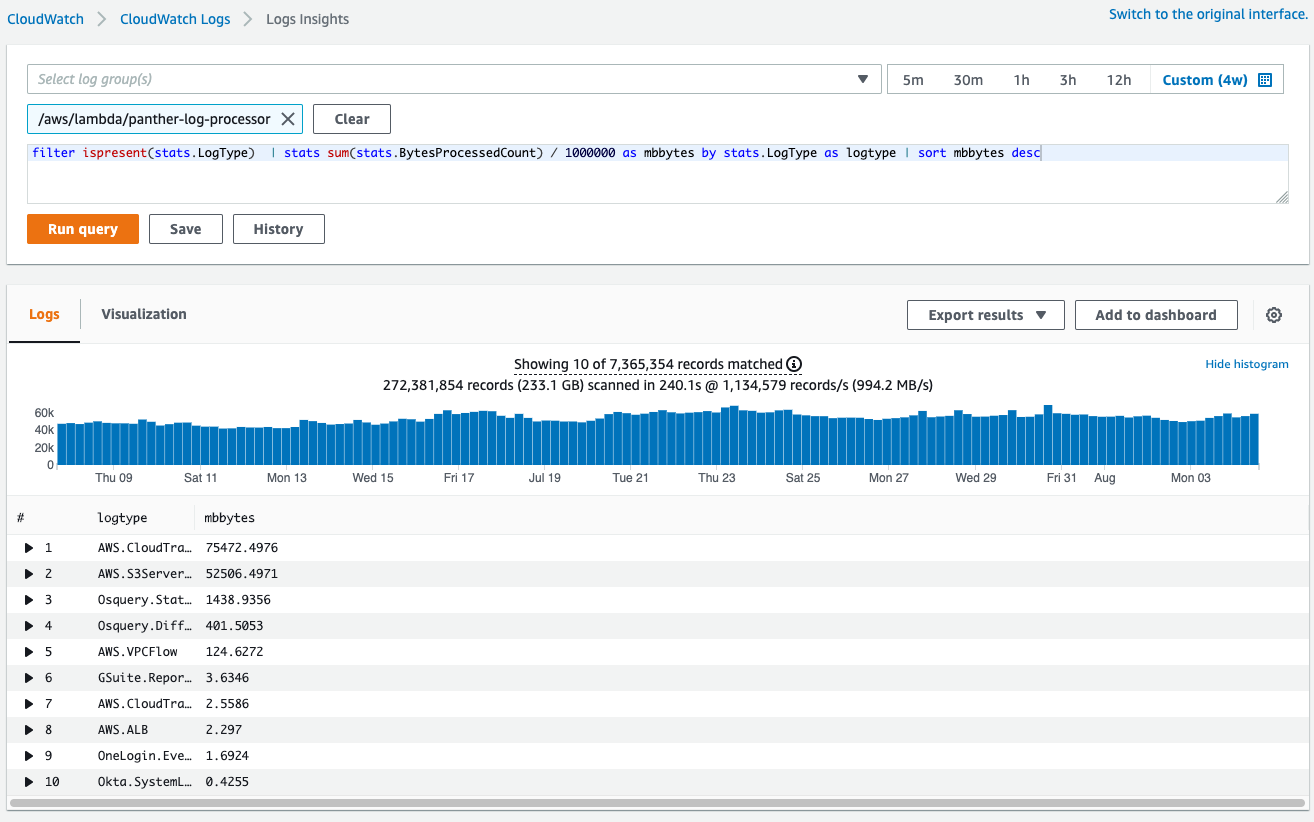Click the info icon next to records matched
This screenshot has height=822, width=1314.
tap(793, 364)
